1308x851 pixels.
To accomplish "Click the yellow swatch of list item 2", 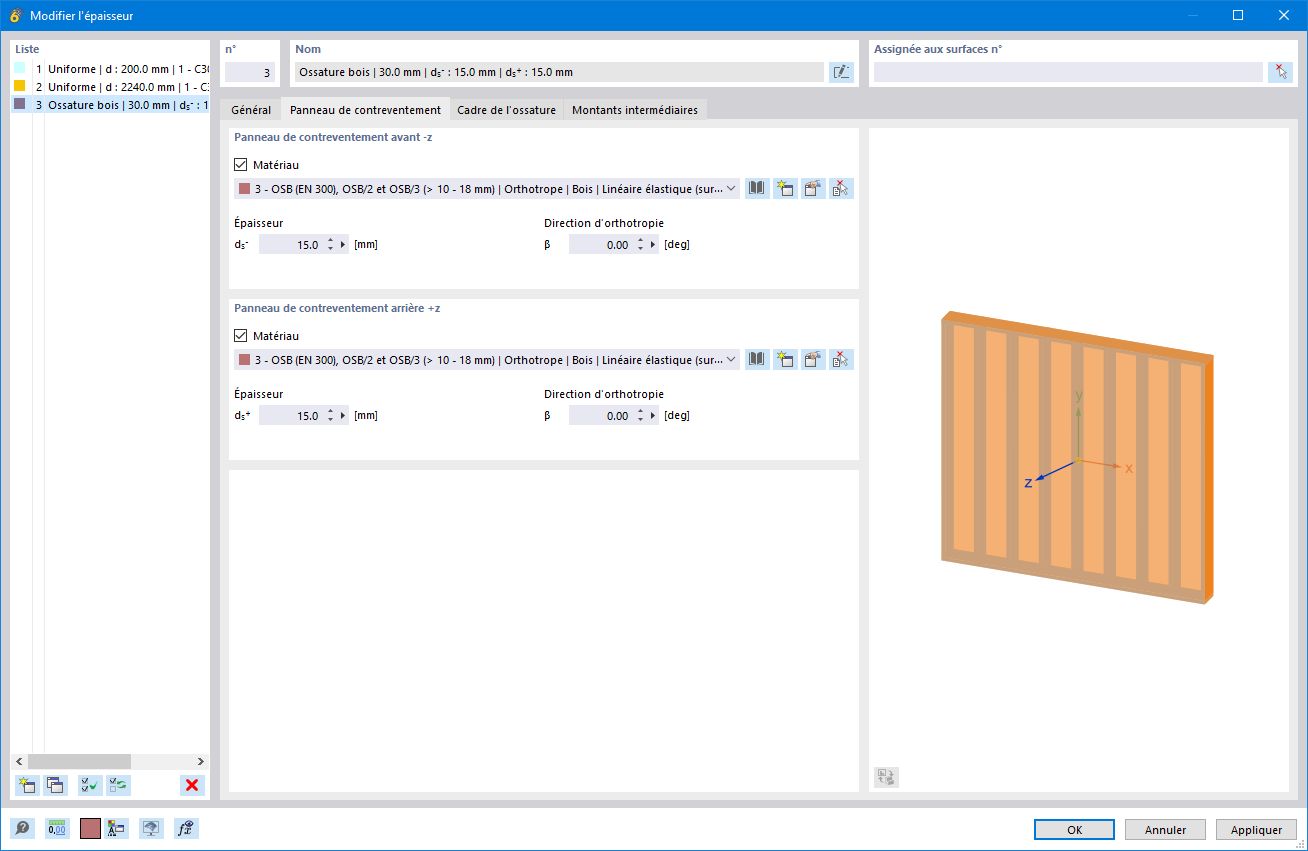I will click(19, 86).
